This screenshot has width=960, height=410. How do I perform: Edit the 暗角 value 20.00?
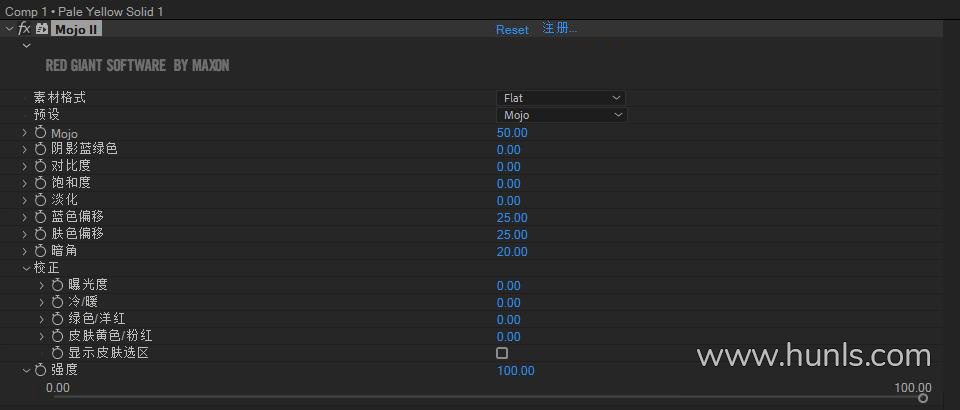point(512,252)
